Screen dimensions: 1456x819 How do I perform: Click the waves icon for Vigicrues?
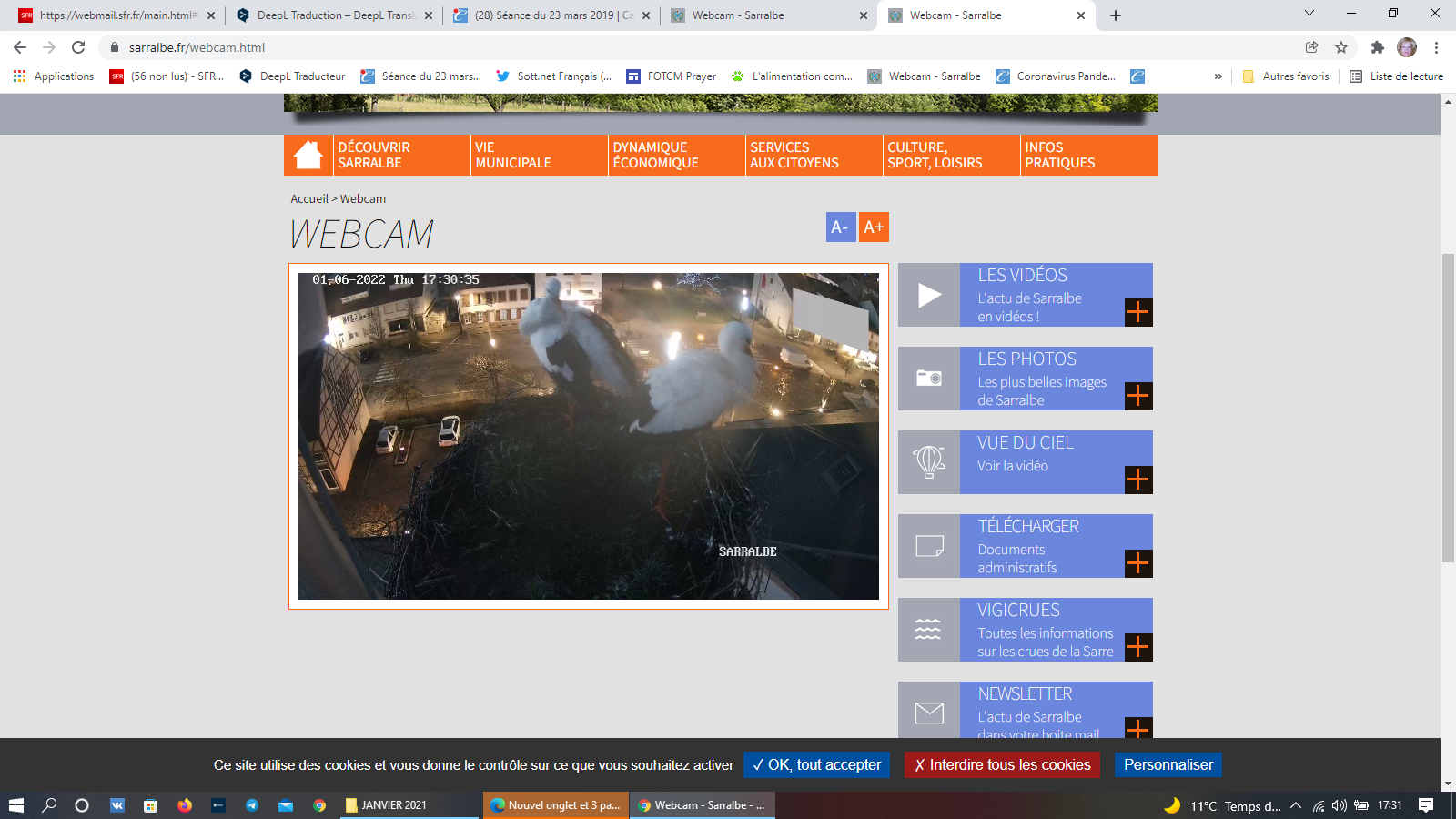[x=929, y=630]
